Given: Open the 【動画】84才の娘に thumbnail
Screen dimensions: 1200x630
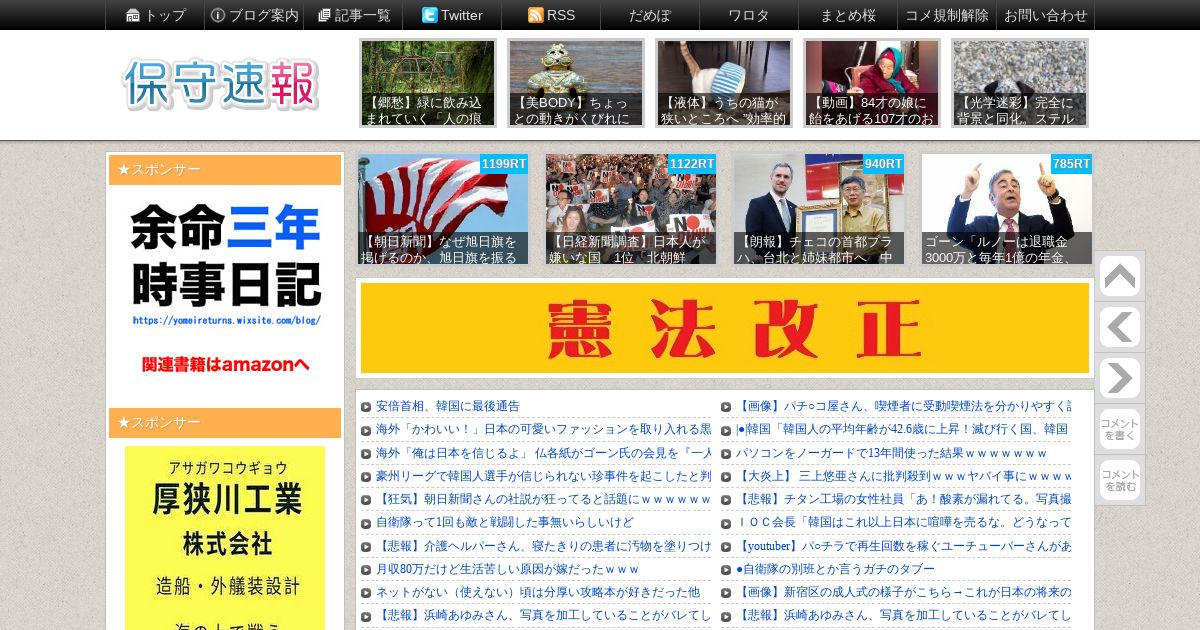Looking at the screenshot, I should coord(872,83).
